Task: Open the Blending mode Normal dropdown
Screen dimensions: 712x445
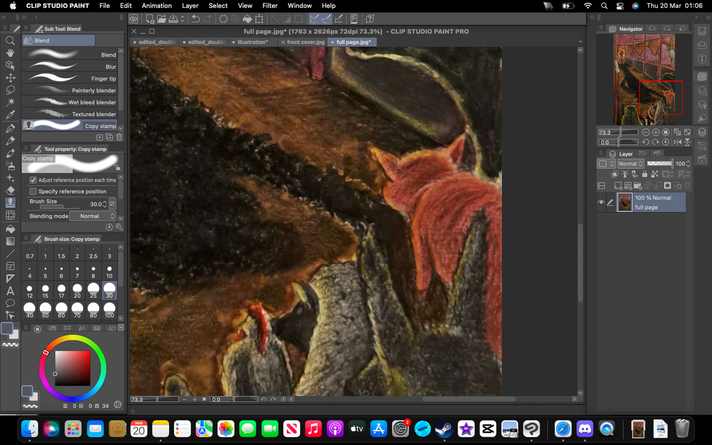Action: pyautogui.click(x=93, y=216)
